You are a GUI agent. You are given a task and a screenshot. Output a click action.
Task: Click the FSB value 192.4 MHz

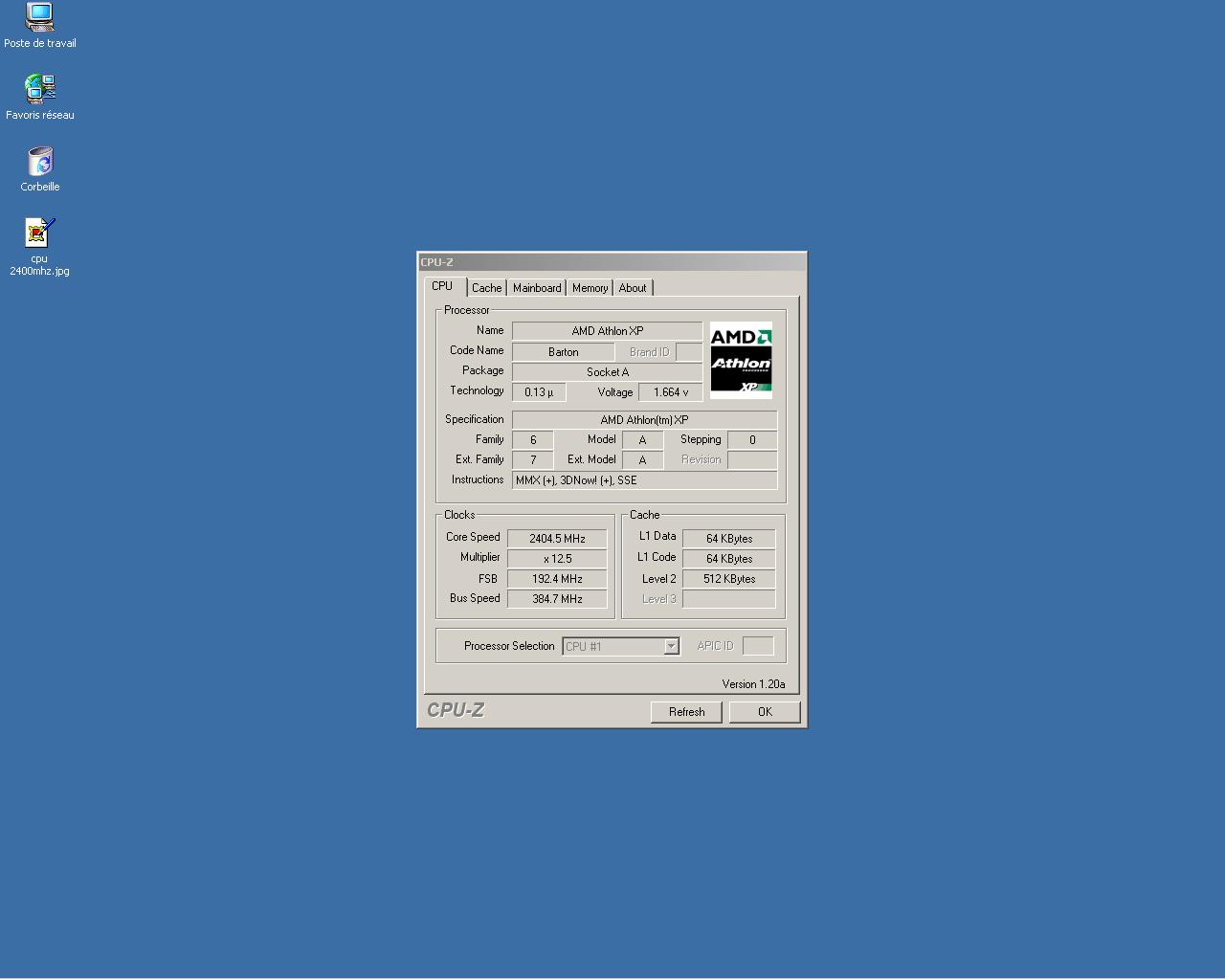(x=557, y=579)
